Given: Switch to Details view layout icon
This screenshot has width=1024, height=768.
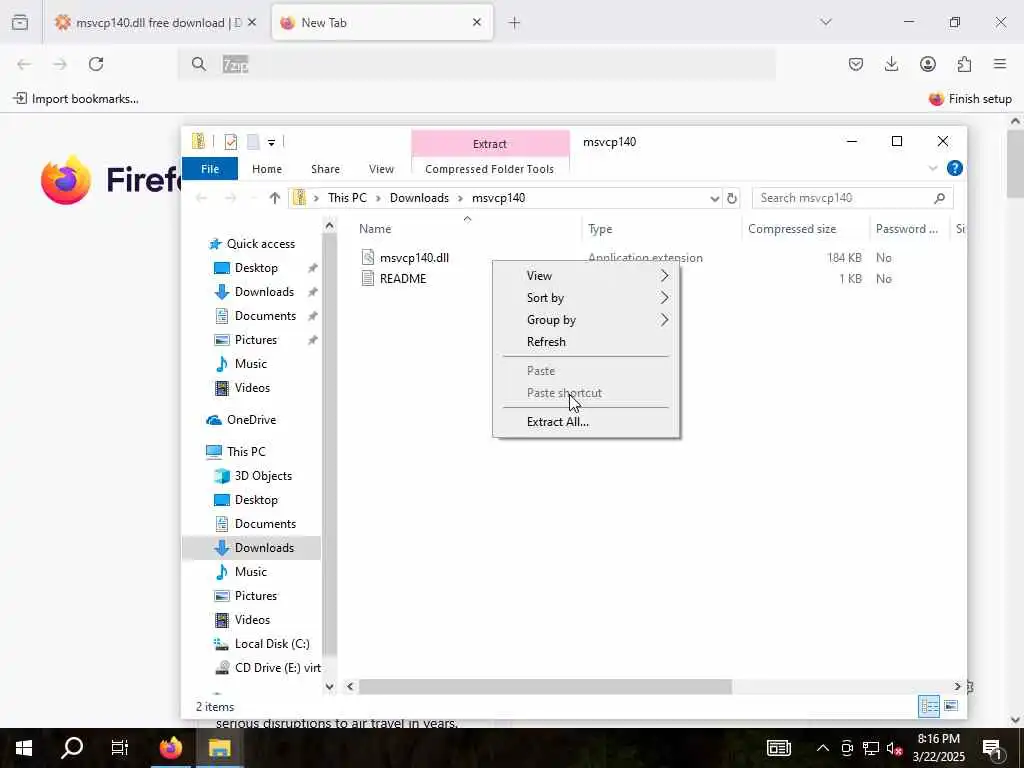Looking at the screenshot, I should coord(929,706).
